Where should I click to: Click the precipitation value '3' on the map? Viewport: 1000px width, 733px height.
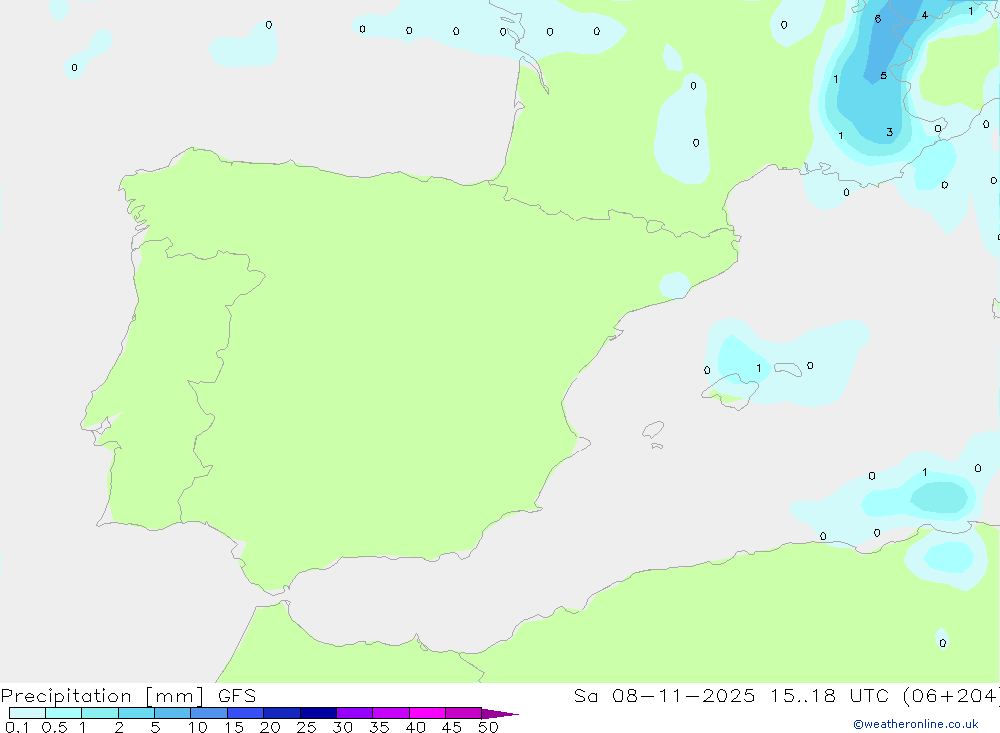pyautogui.click(x=889, y=133)
